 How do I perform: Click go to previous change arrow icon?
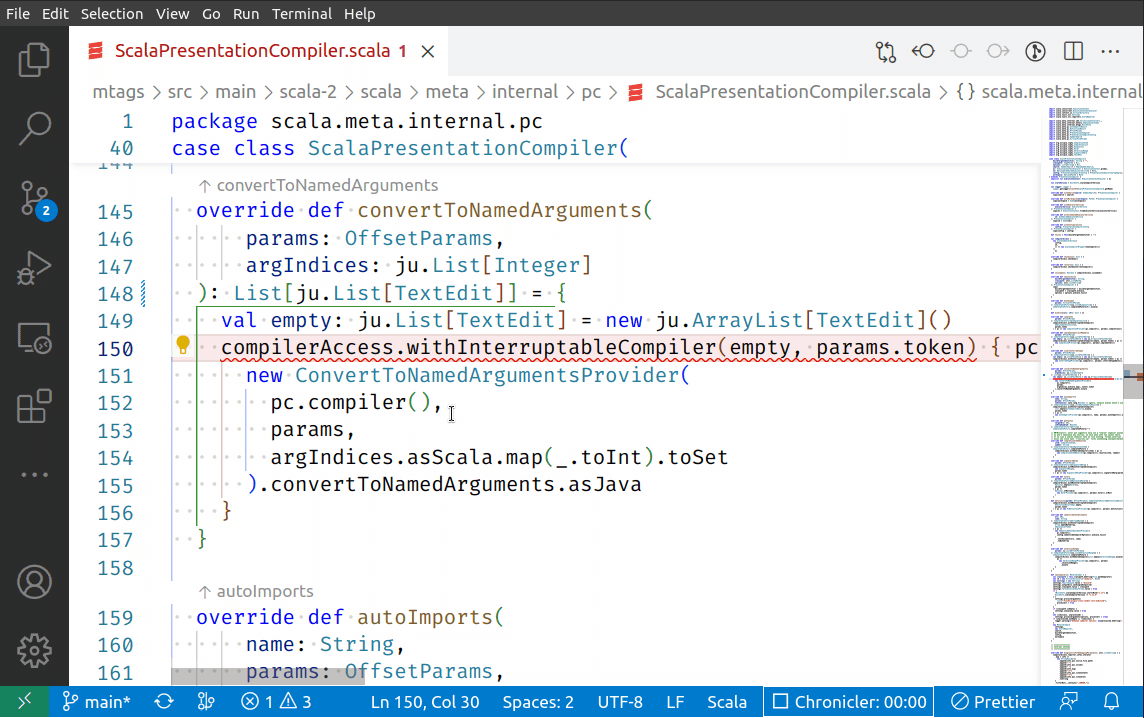pyautogui.click(x=923, y=51)
